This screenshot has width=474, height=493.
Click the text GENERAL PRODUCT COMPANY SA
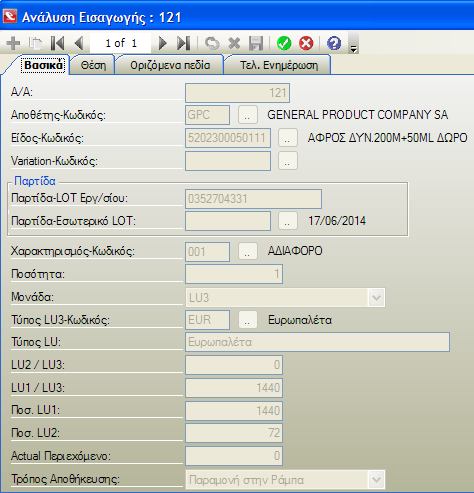358,115
